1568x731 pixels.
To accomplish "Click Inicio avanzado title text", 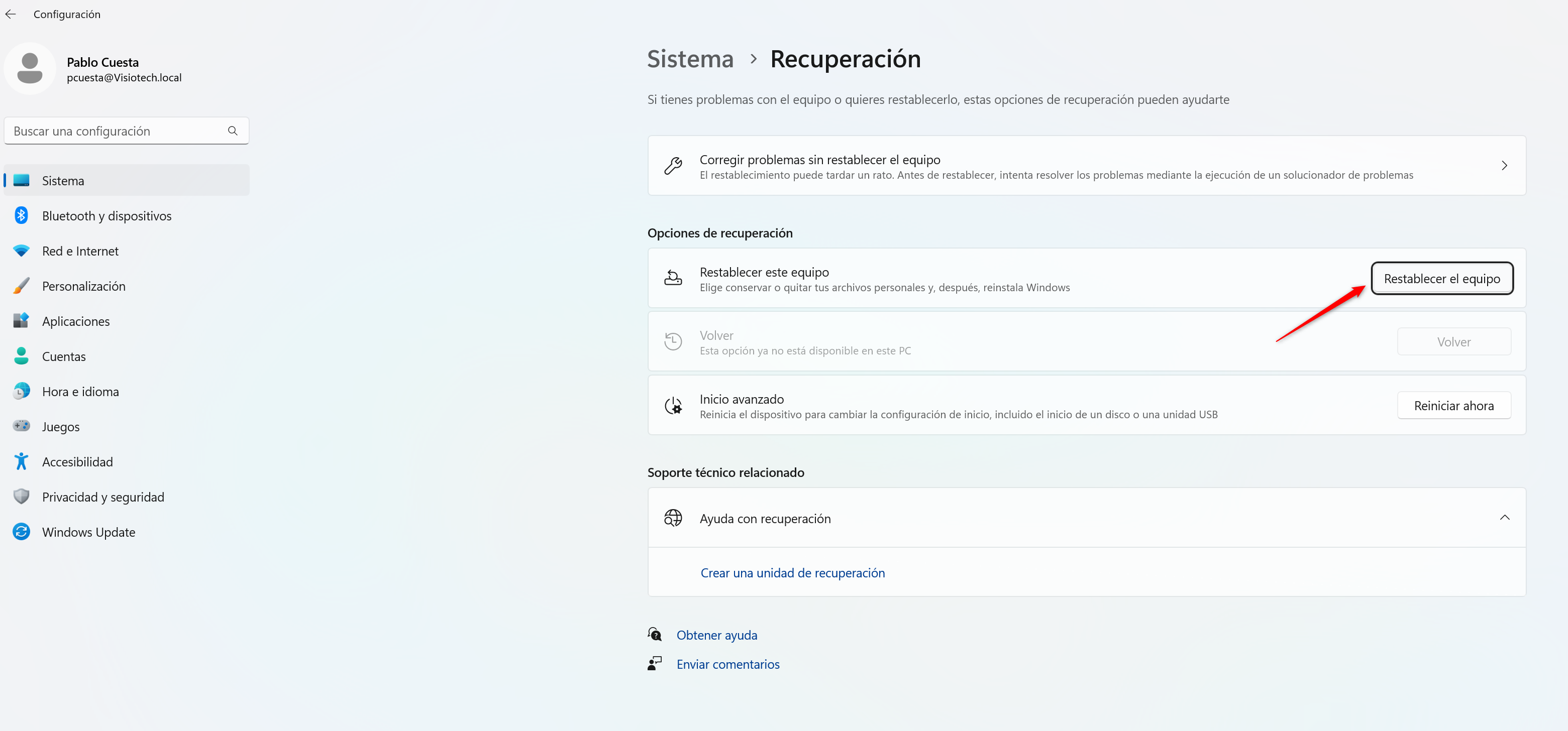I will click(742, 399).
